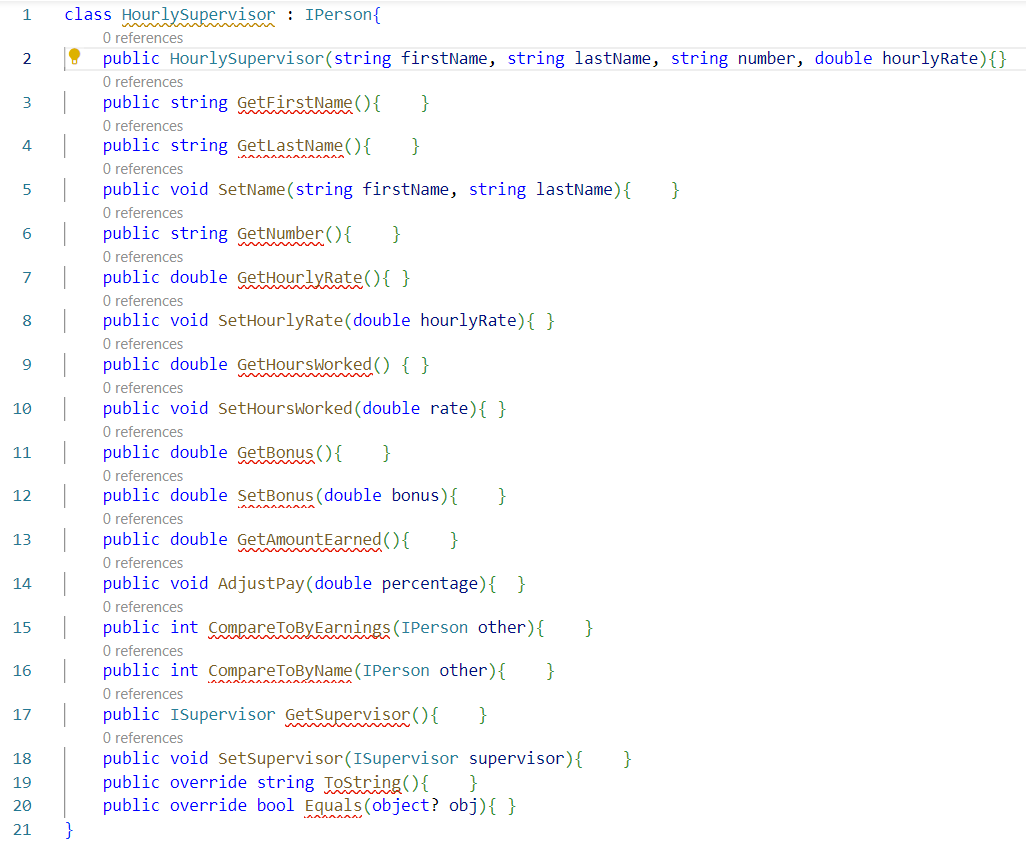Screen dimensions: 1026x850
Task: Open the references lens above SetSupervisor
Action: click(x=143, y=737)
